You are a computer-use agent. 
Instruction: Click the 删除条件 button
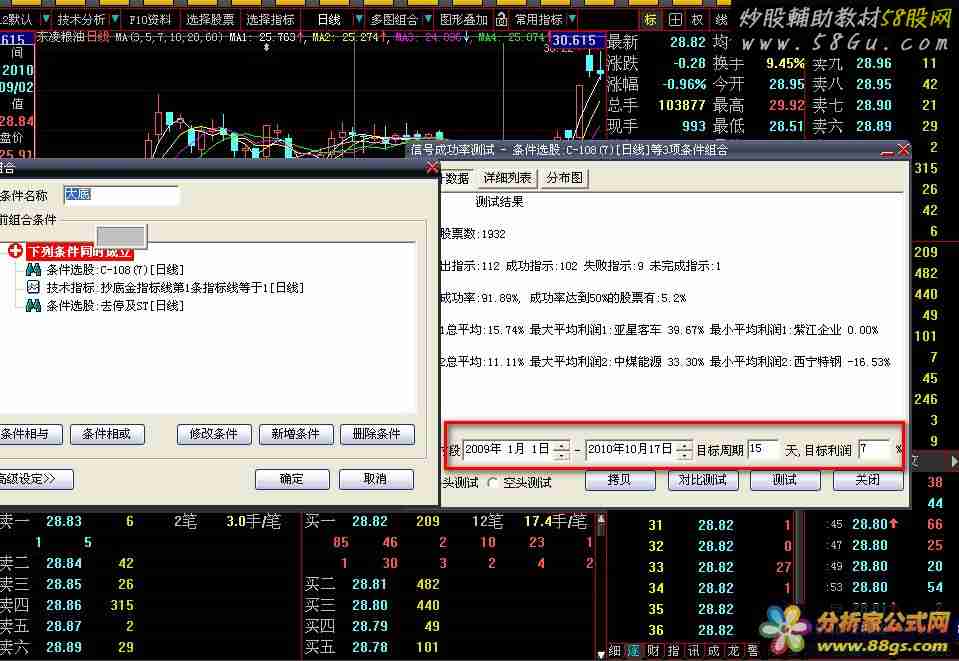(x=377, y=434)
